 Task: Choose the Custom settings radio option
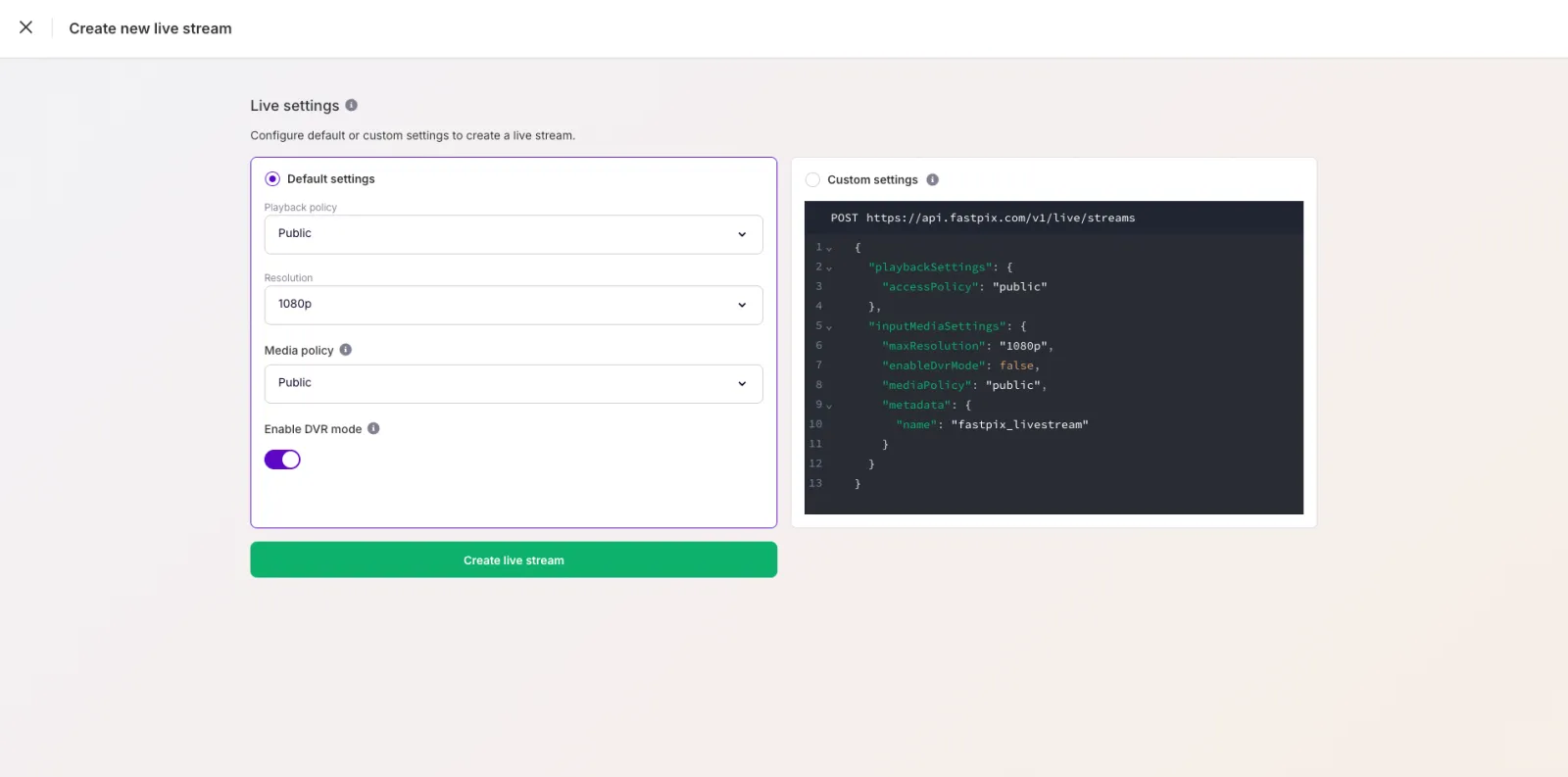click(x=812, y=179)
